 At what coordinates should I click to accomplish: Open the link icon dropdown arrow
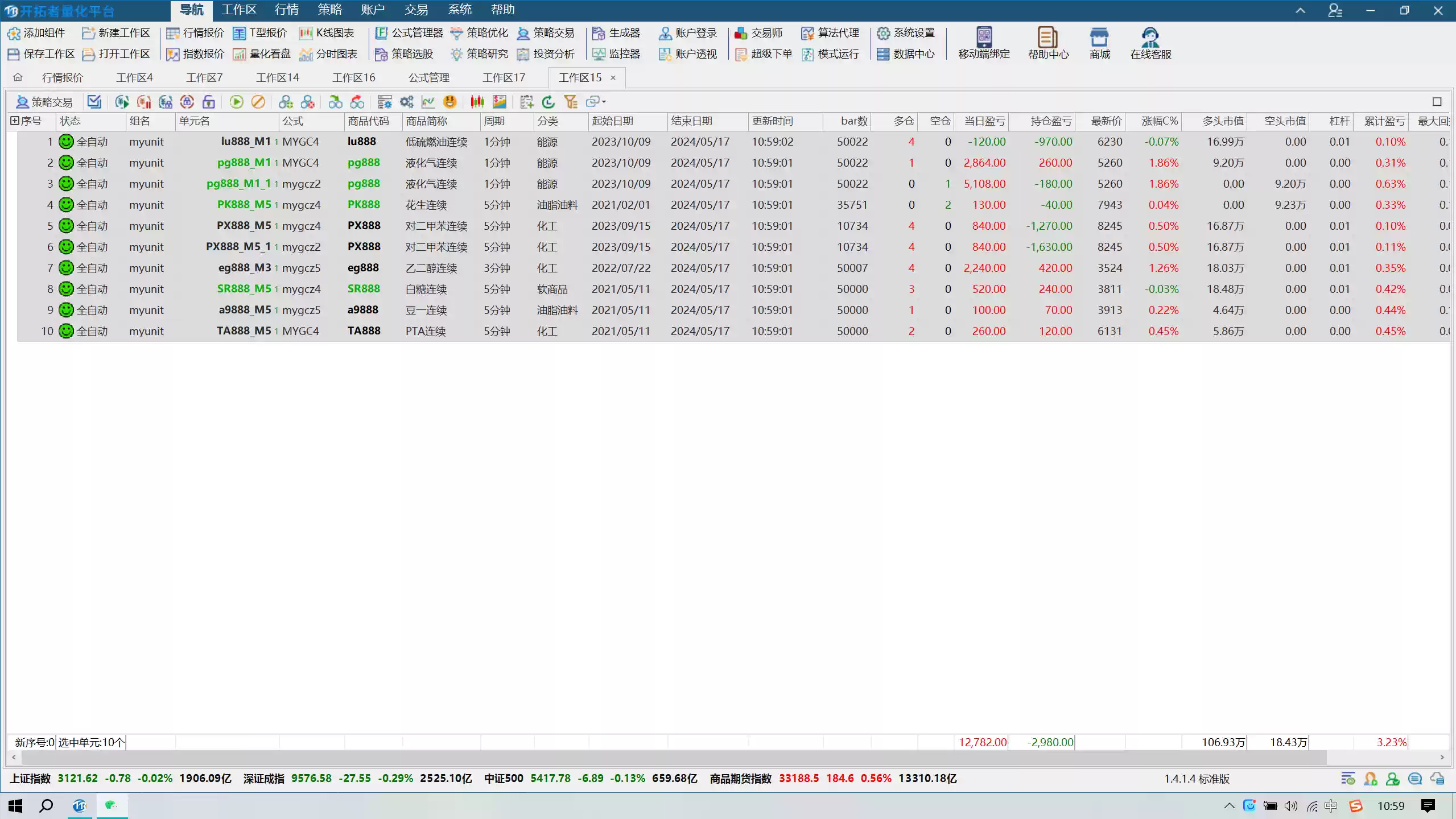pos(604,102)
